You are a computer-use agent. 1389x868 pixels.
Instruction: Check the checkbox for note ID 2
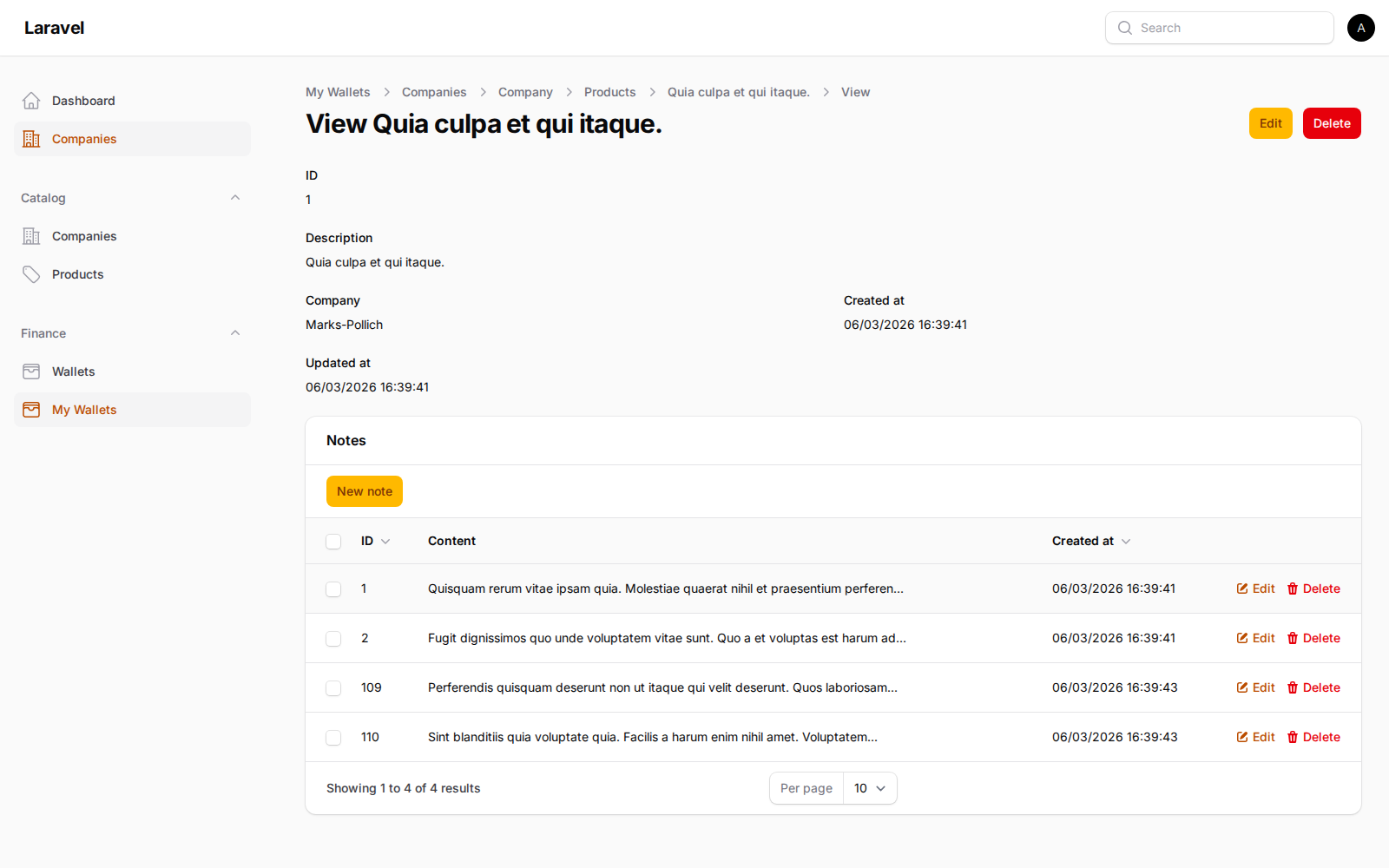[x=333, y=638]
